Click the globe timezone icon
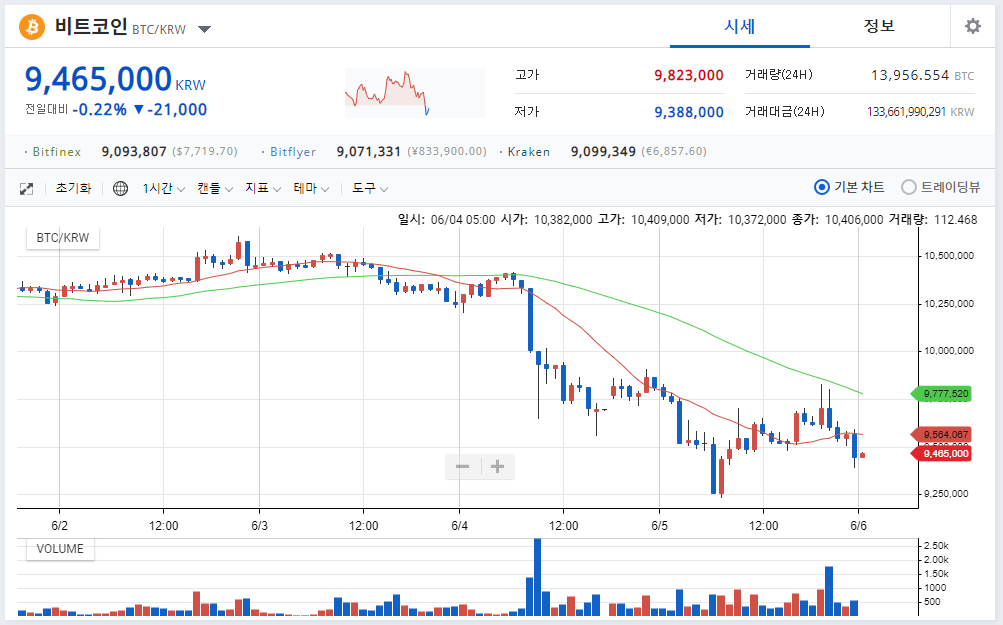 click(120, 189)
